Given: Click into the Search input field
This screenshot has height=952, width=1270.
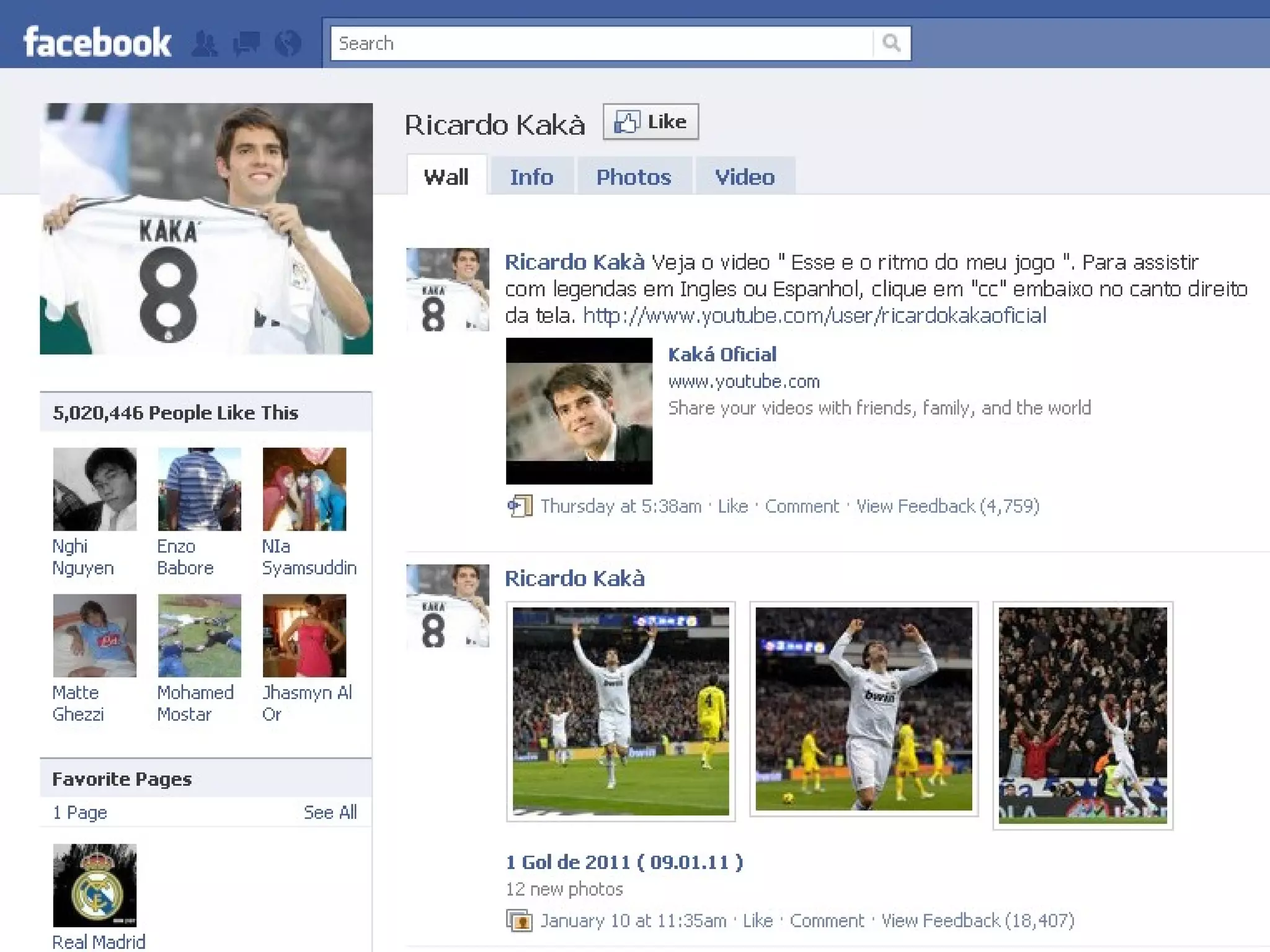Looking at the screenshot, I should (x=602, y=43).
